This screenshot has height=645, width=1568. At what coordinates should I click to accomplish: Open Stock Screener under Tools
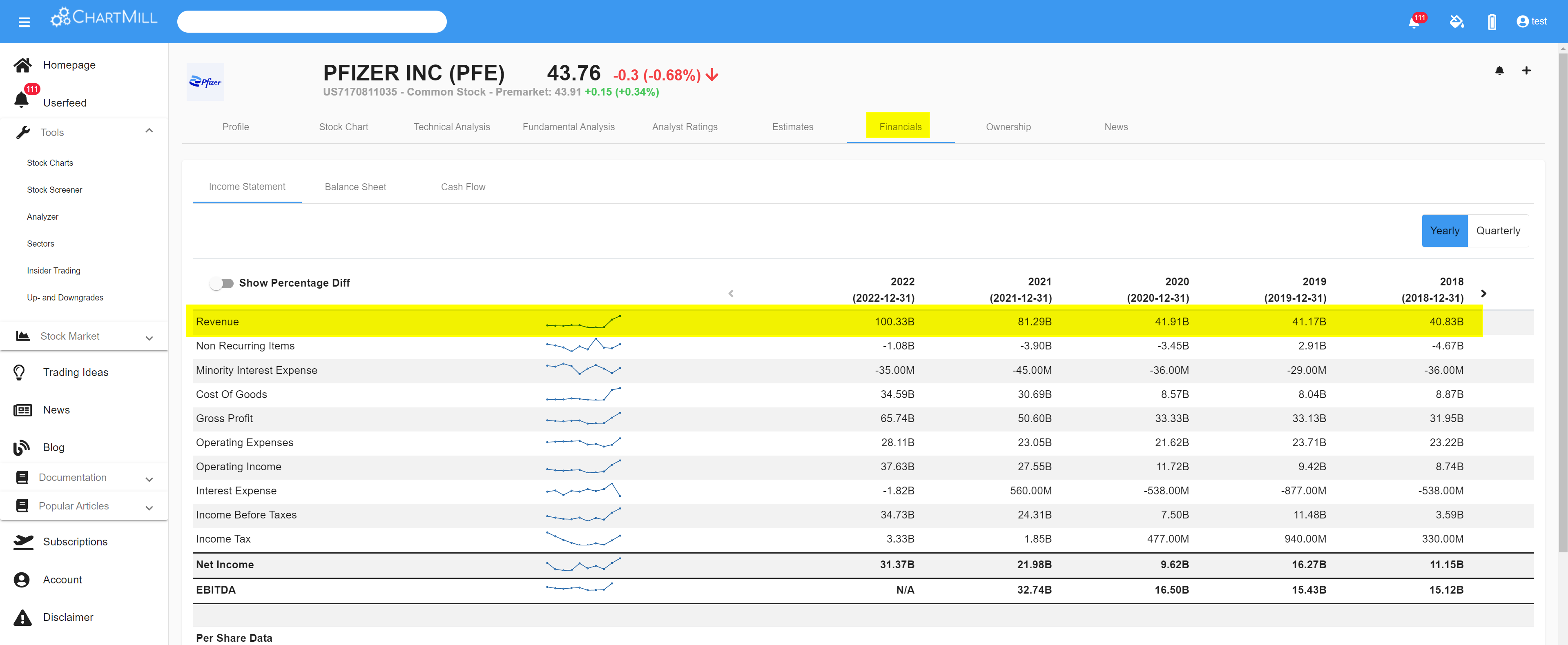pos(54,190)
